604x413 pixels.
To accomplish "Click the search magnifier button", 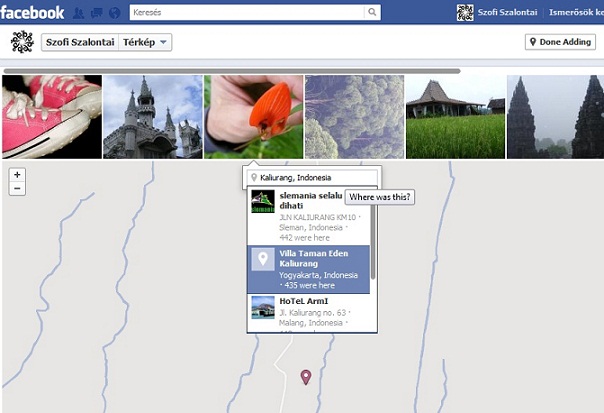I will pyautogui.click(x=372, y=12).
